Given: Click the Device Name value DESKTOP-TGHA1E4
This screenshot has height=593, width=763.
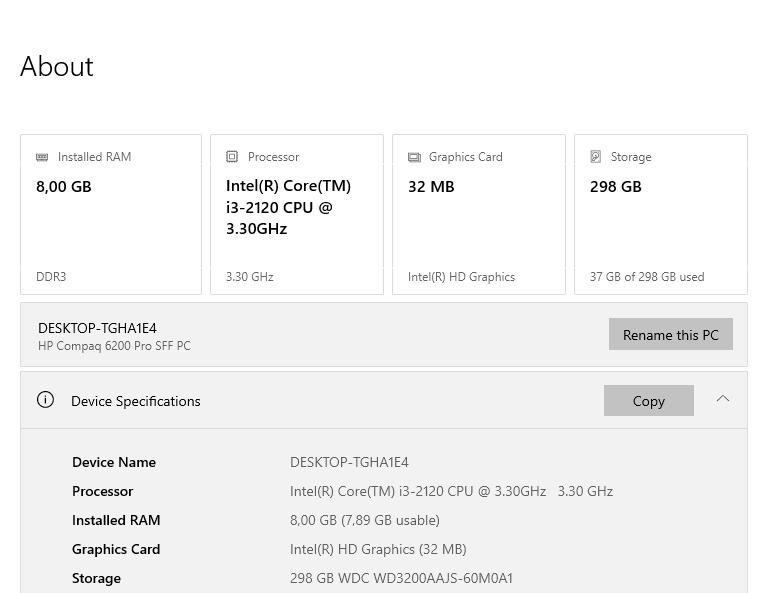Looking at the screenshot, I should [x=349, y=462].
